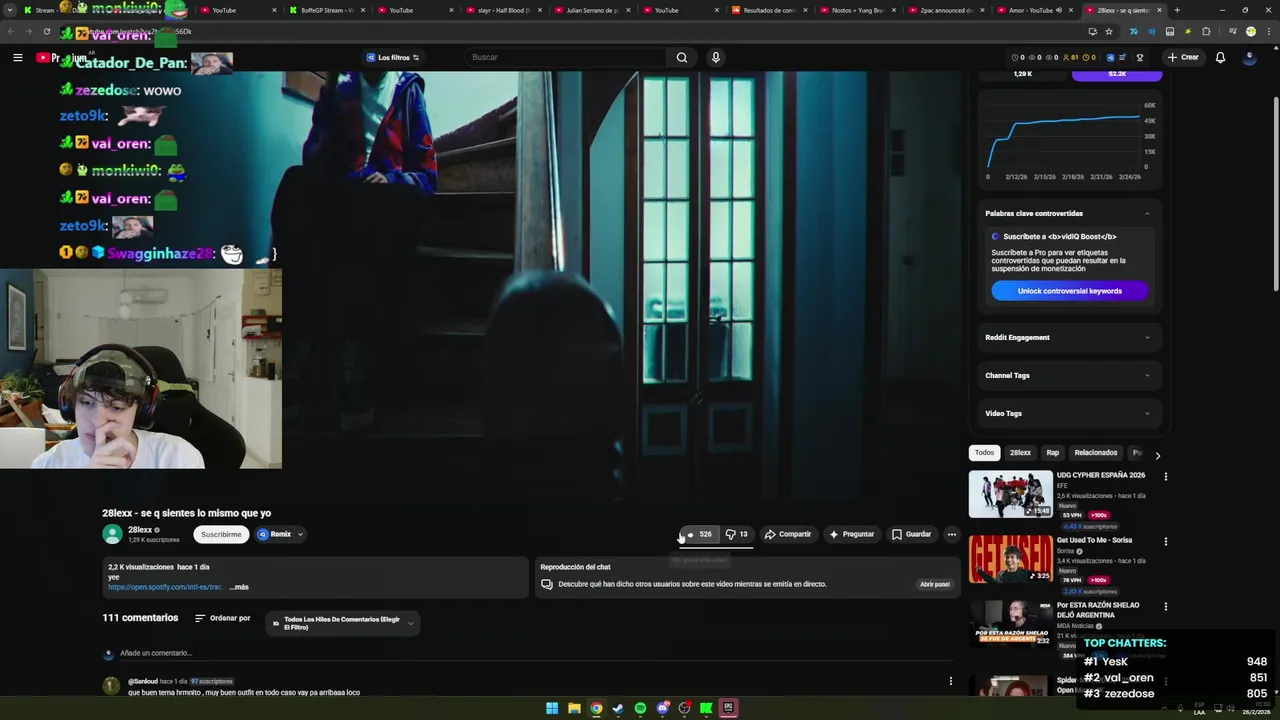Open the account avatar menu
The height and width of the screenshot is (720, 1280).
(x=1249, y=57)
